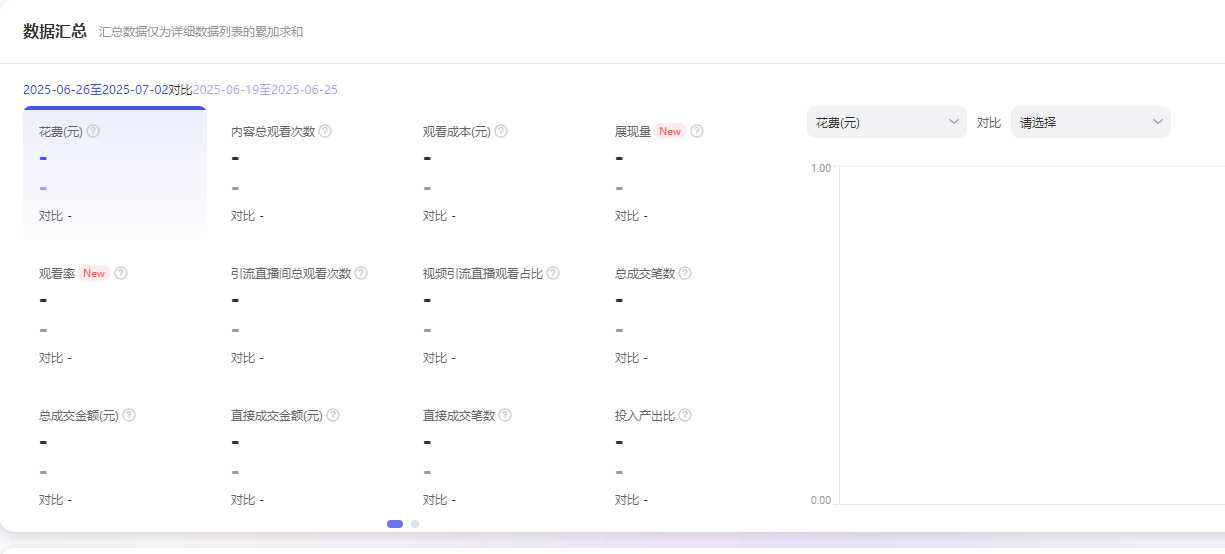Click the date range 2025-06-26至2025-07-02
This screenshot has width=1225, height=554.
point(96,90)
